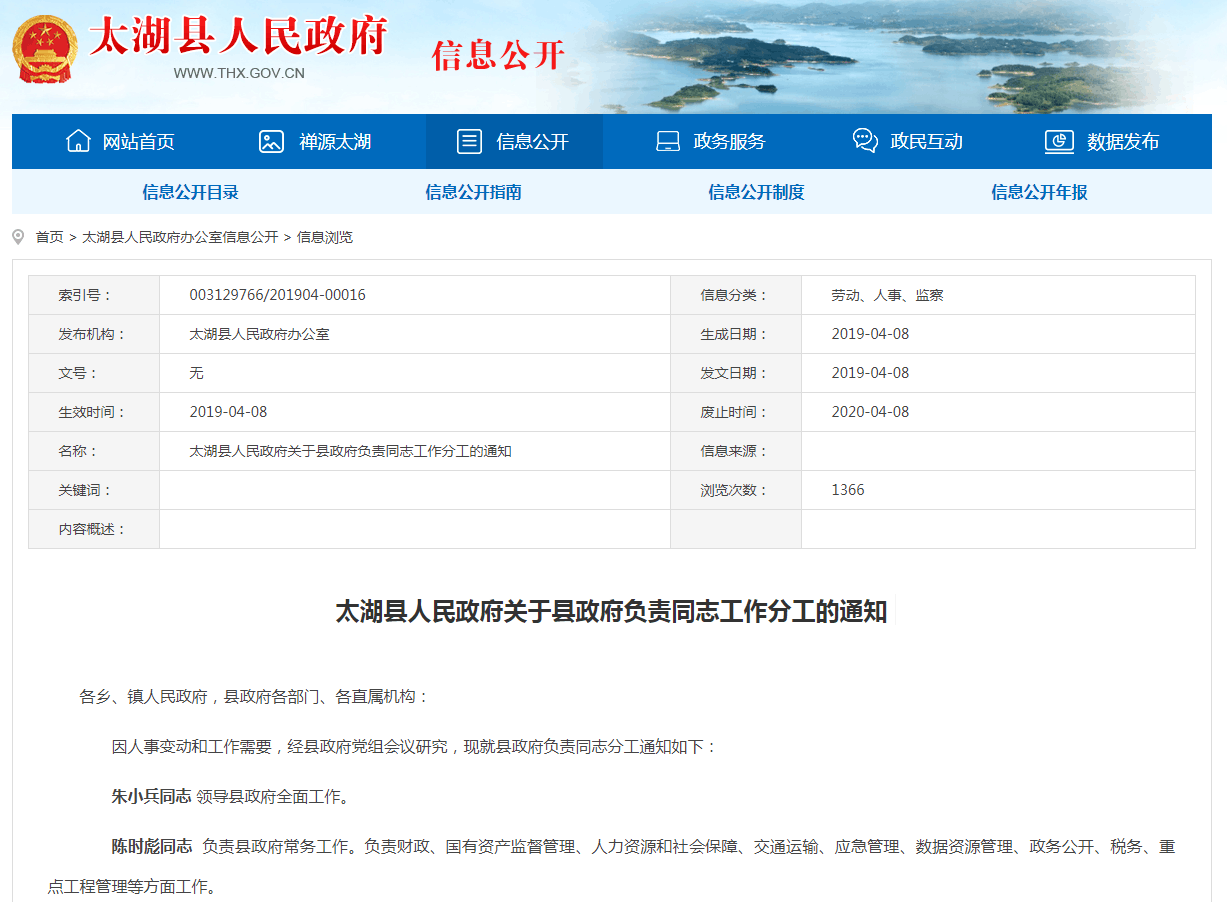The width and height of the screenshot is (1227, 902).
Task: Click the bold name 朱小兵同志
Action: tap(151, 797)
